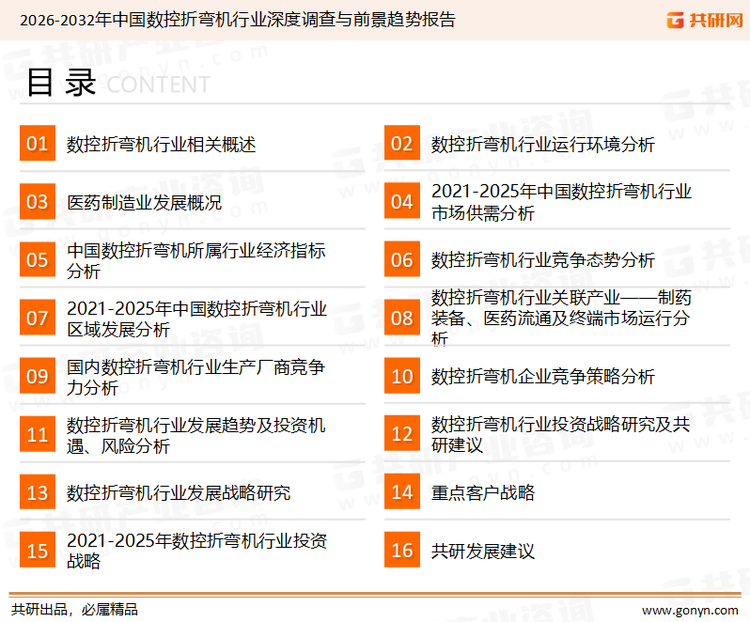The width and height of the screenshot is (750, 622).
Task: Select the 06 numbered badge
Action: [402, 260]
